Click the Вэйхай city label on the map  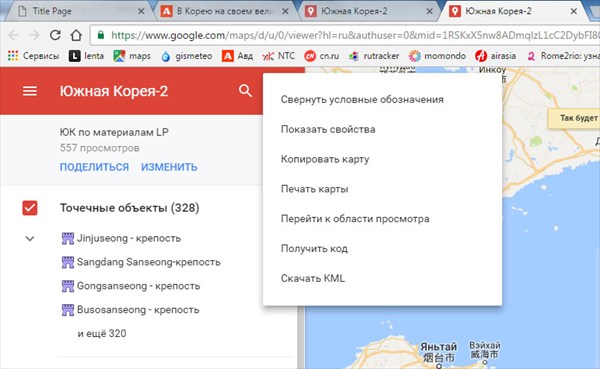click(x=485, y=345)
